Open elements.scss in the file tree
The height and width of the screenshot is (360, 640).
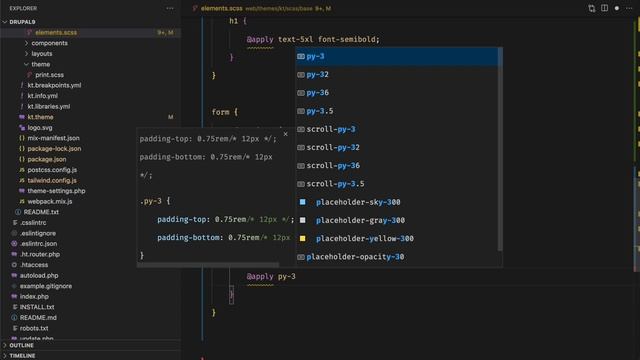[x=56, y=32]
